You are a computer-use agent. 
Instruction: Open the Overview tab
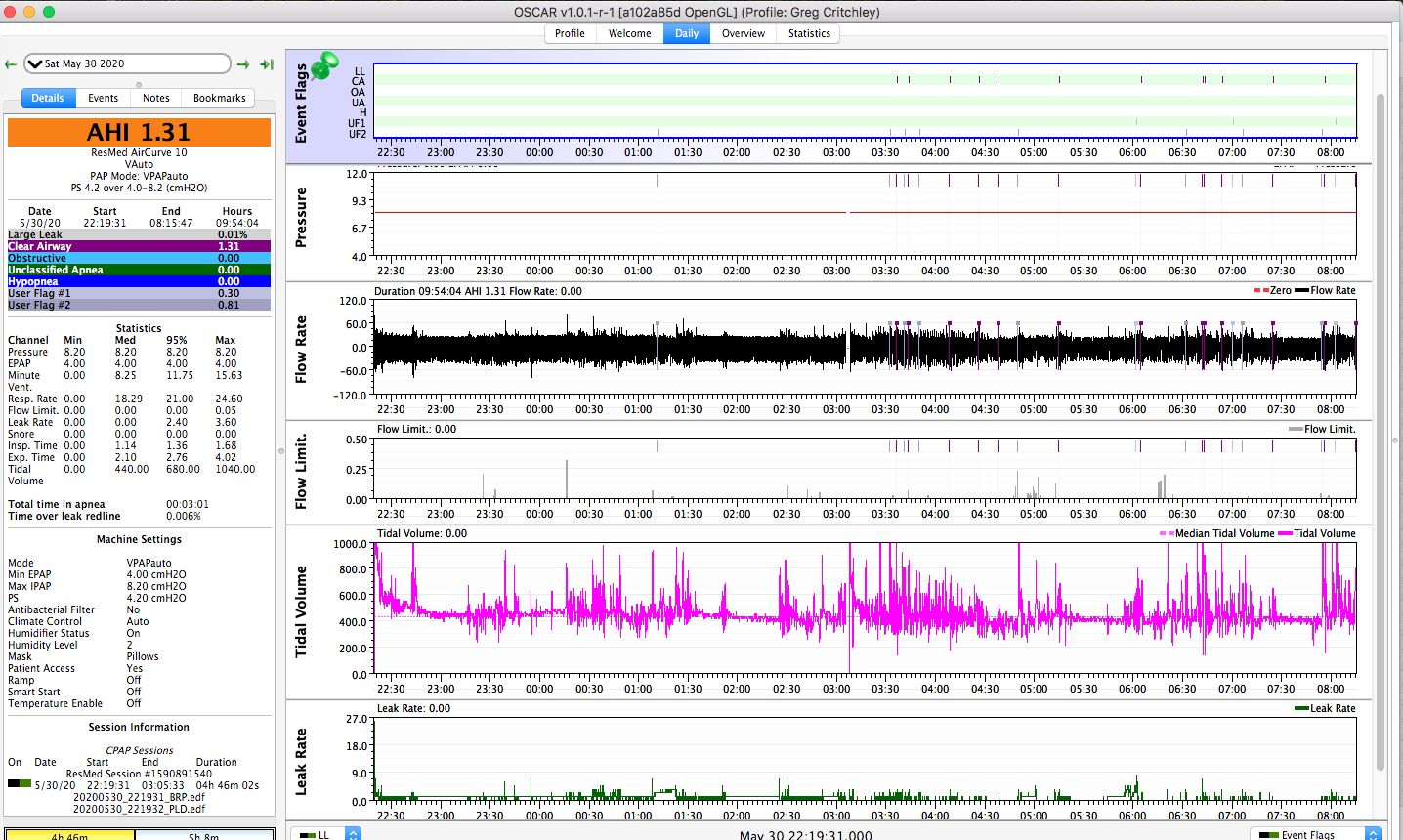[x=743, y=33]
